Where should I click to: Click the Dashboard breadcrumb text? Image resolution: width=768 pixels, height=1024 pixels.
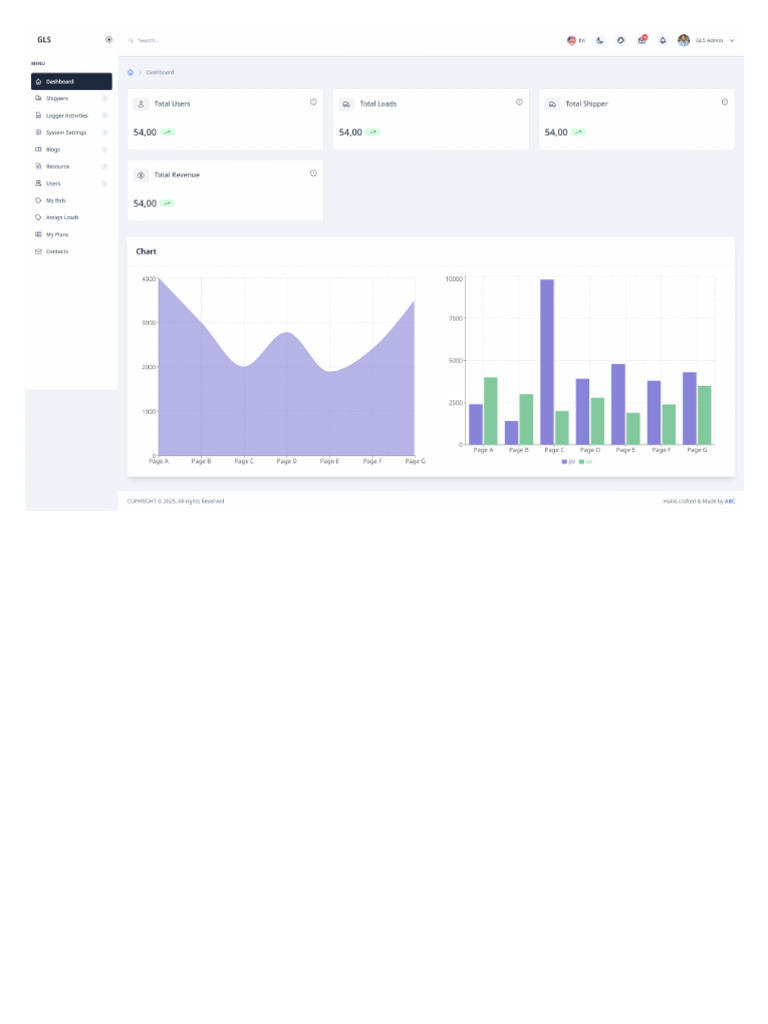[x=160, y=72]
